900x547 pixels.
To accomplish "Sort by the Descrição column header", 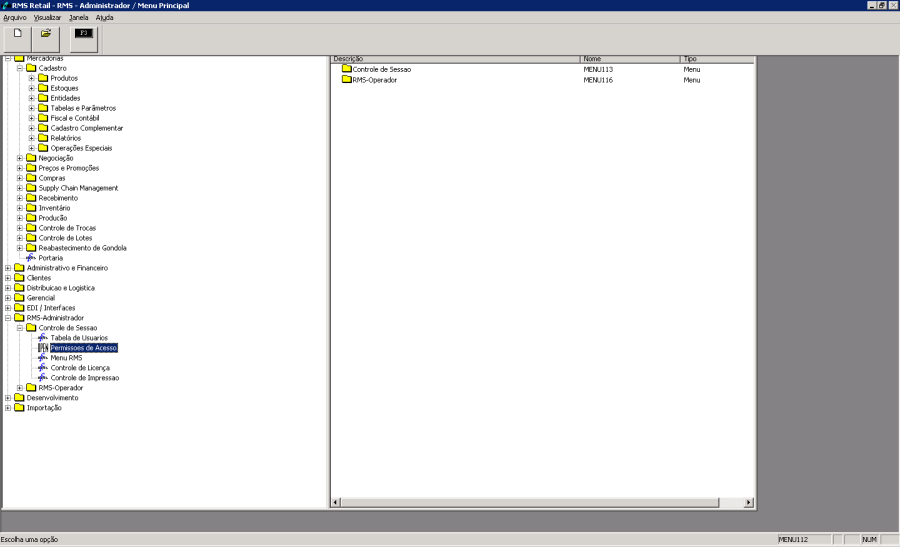I will [456, 59].
